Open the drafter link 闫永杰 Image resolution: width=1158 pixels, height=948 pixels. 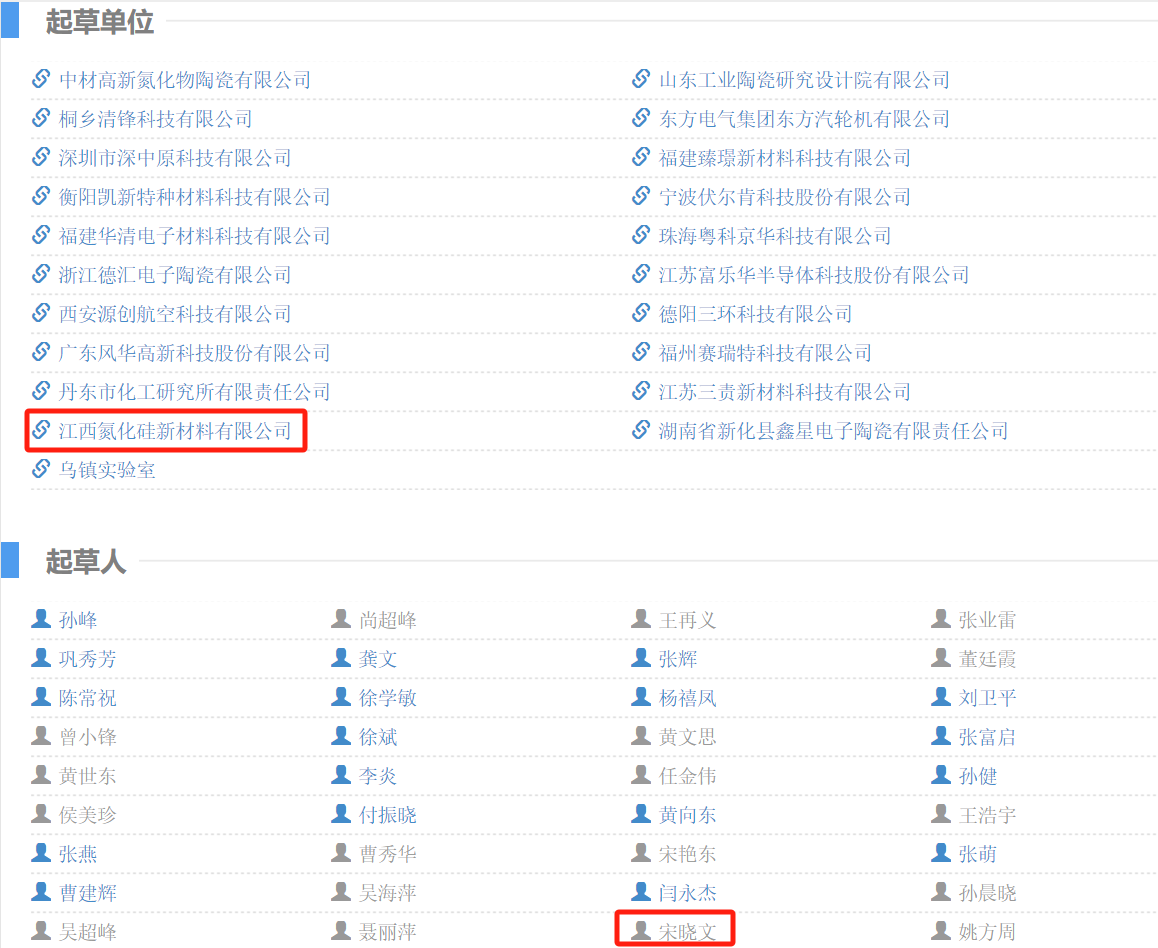point(688,893)
